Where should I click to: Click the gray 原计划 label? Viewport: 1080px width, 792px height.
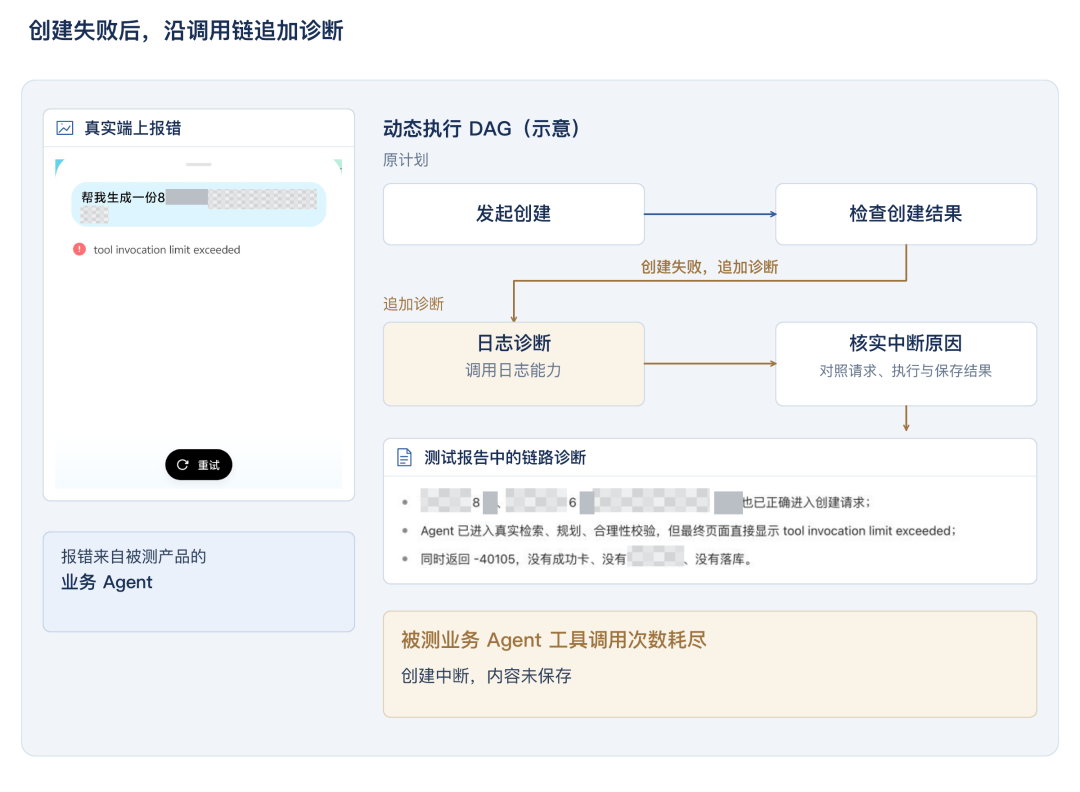click(x=406, y=160)
